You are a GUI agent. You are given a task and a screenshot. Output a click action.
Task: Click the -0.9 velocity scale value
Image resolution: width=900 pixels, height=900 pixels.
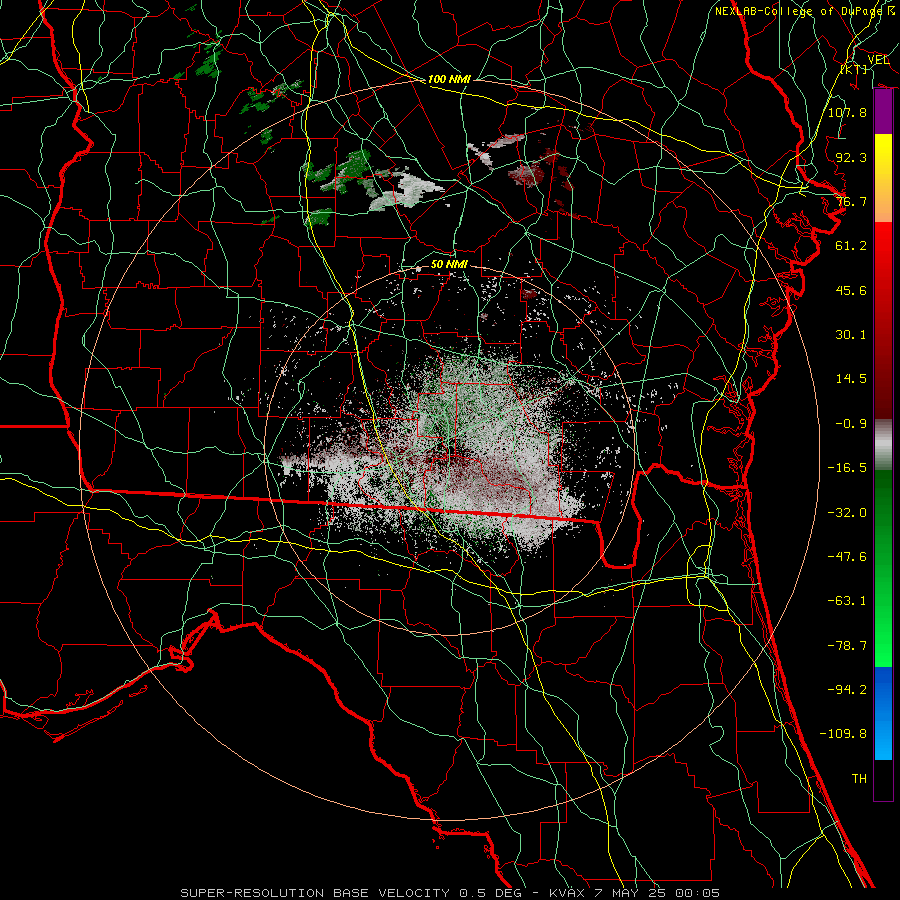(x=851, y=424)
